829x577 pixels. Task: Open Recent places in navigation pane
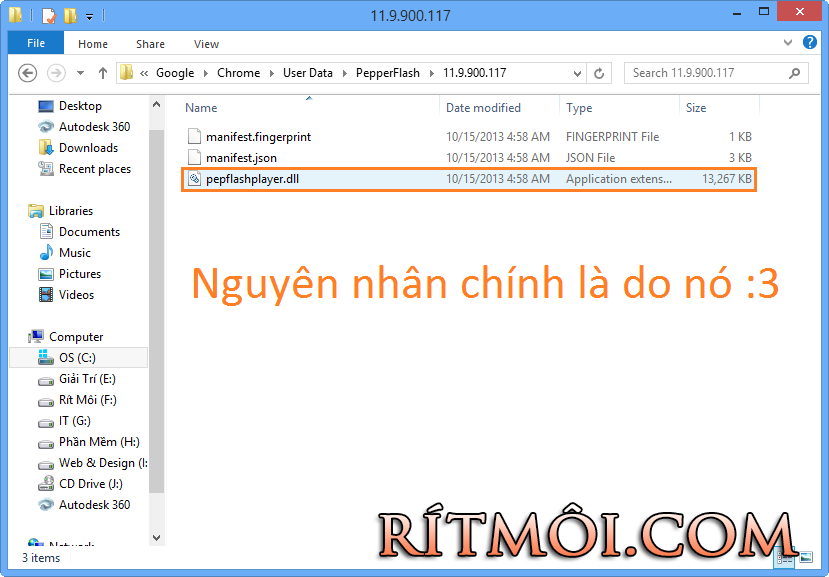95,169
